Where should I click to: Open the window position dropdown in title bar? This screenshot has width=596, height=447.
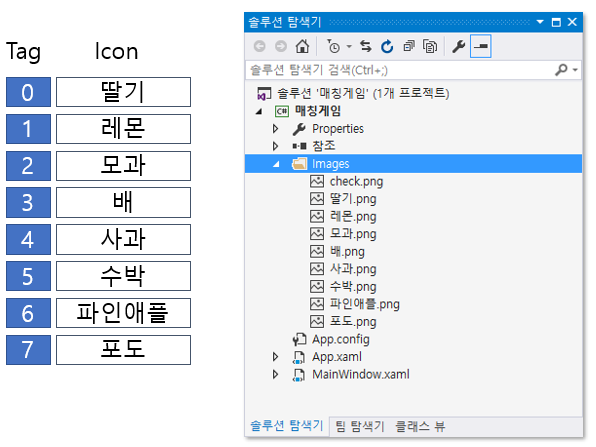tap(540, 22)
